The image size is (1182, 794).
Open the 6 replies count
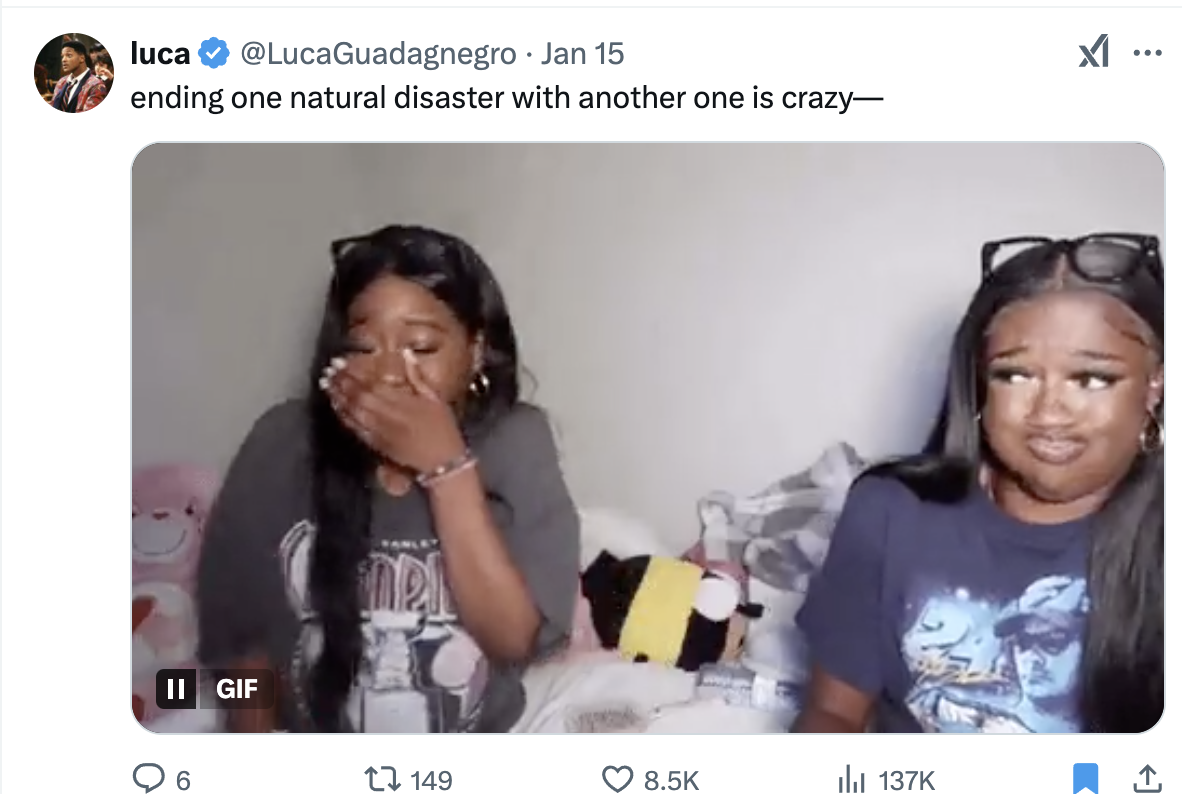(183, 780)
